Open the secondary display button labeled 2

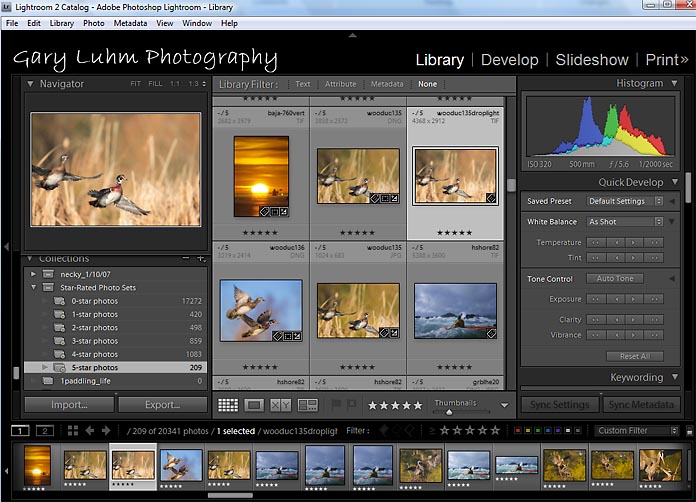click(x=45, y=431)
